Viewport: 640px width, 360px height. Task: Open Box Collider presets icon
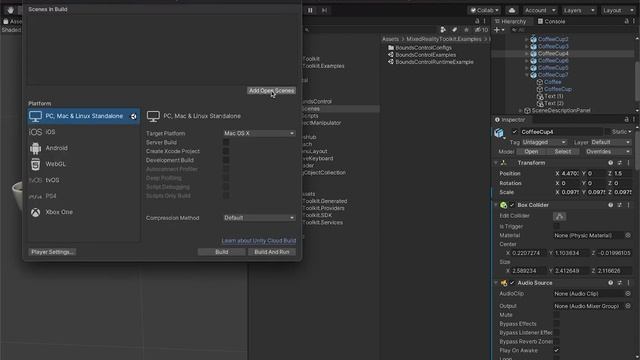[x=620, y=205]
